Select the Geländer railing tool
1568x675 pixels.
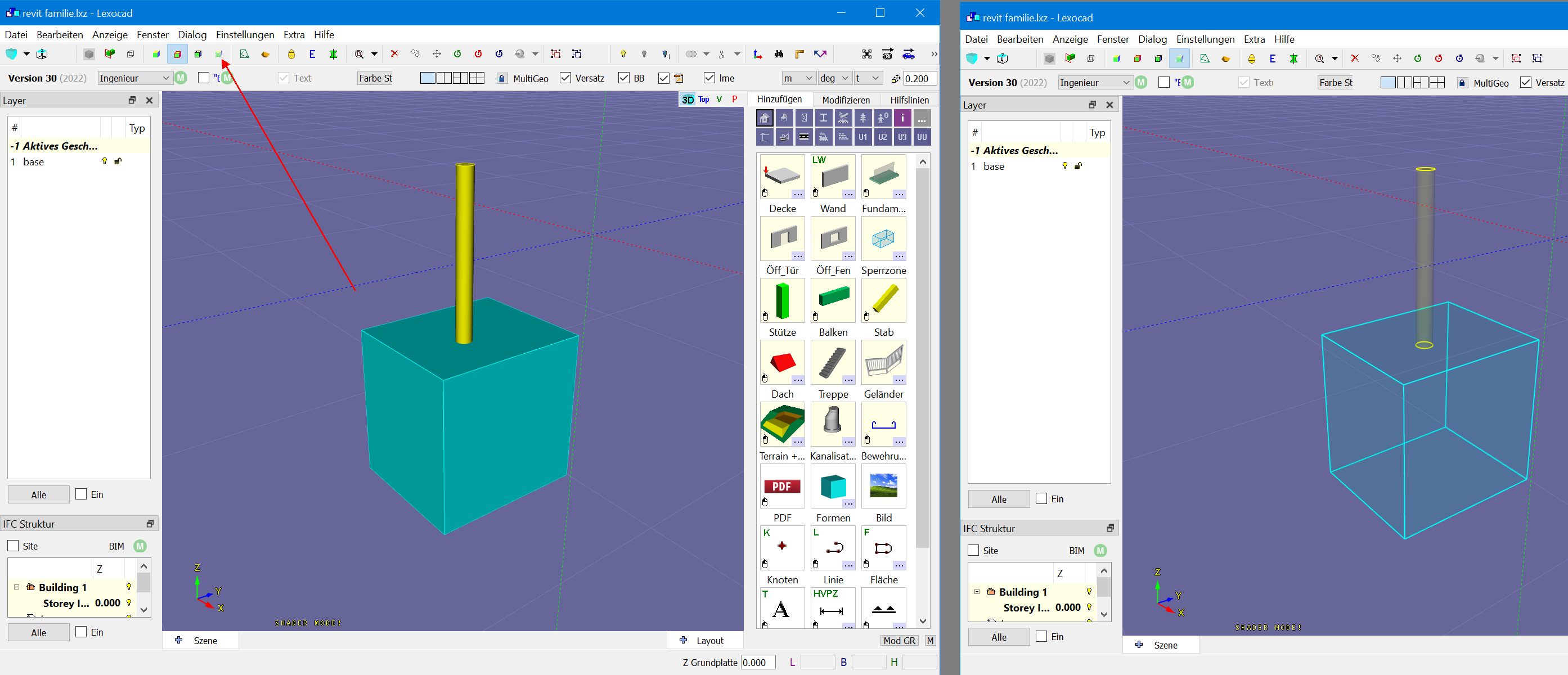[883, 363]
